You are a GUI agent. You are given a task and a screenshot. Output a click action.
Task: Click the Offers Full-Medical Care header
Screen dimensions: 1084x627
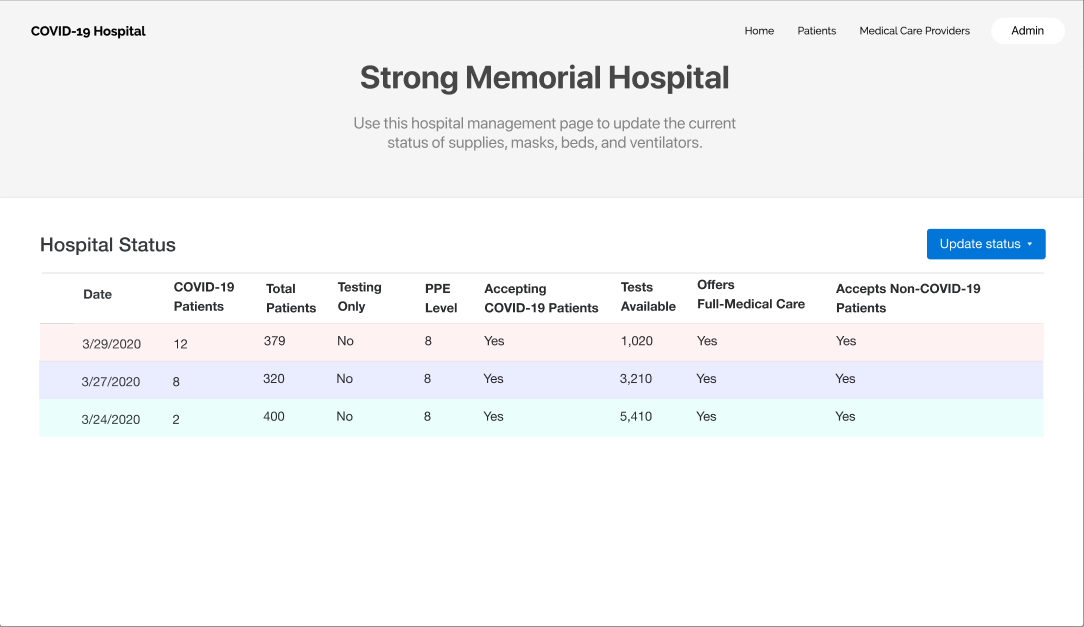coord(751,294)
